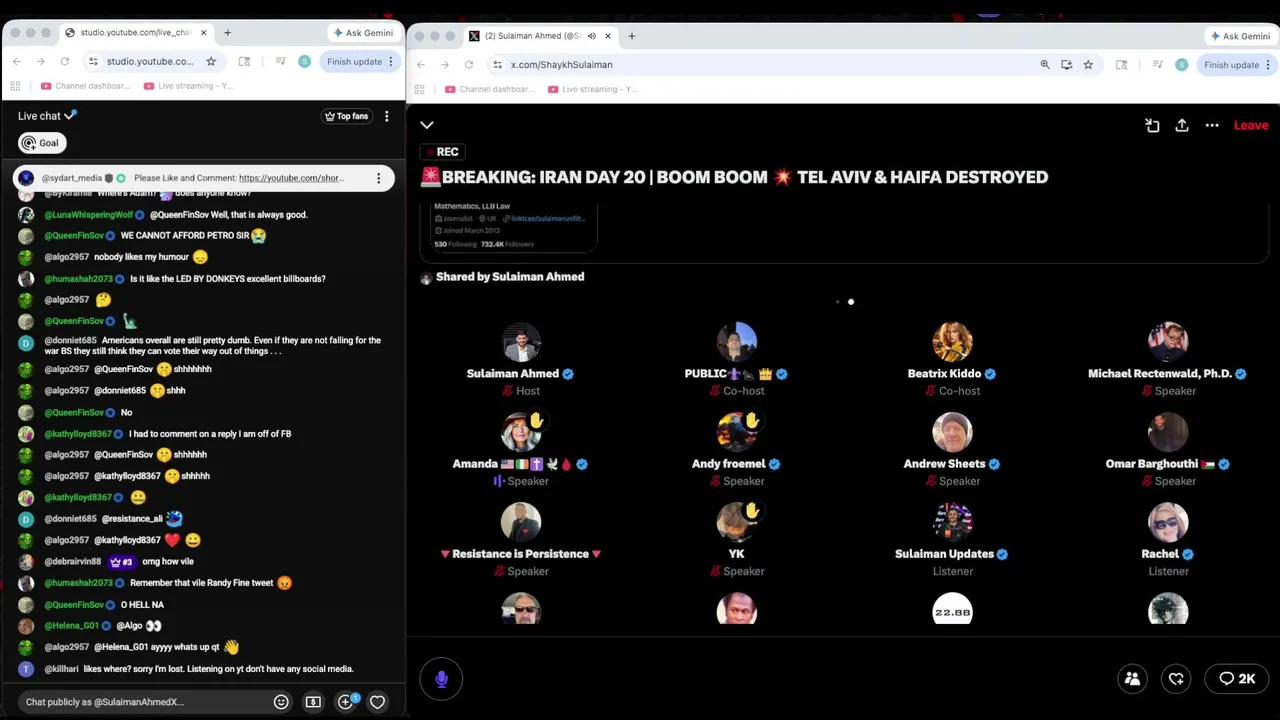Image resolution: width=1280 pixels, height=720 pixels.
Task: Click install app icon in X window address bar
Action: pos(1066,64)
